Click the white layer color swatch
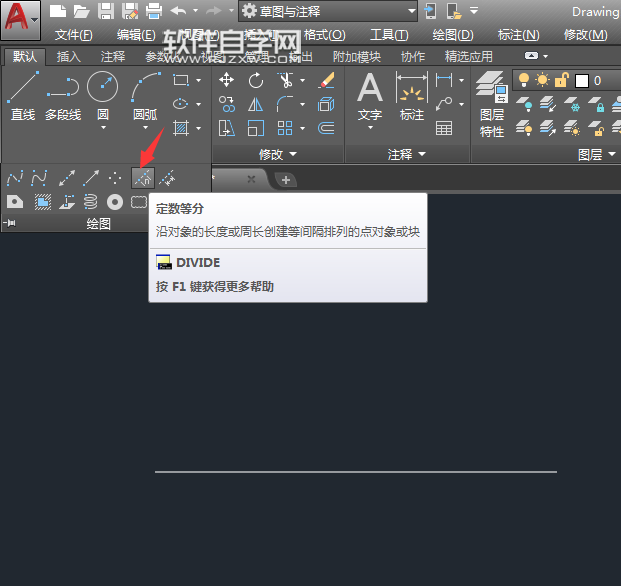621x586 pixels. [x=581, y=81]
